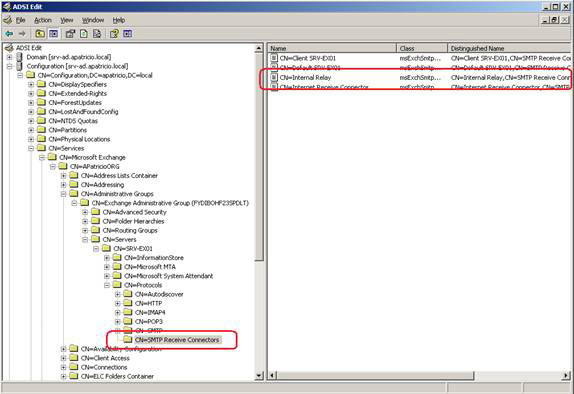The image size is (574, 394).
Task: Click folder icon of CN=Servers
Action: [x=96, y=239]
